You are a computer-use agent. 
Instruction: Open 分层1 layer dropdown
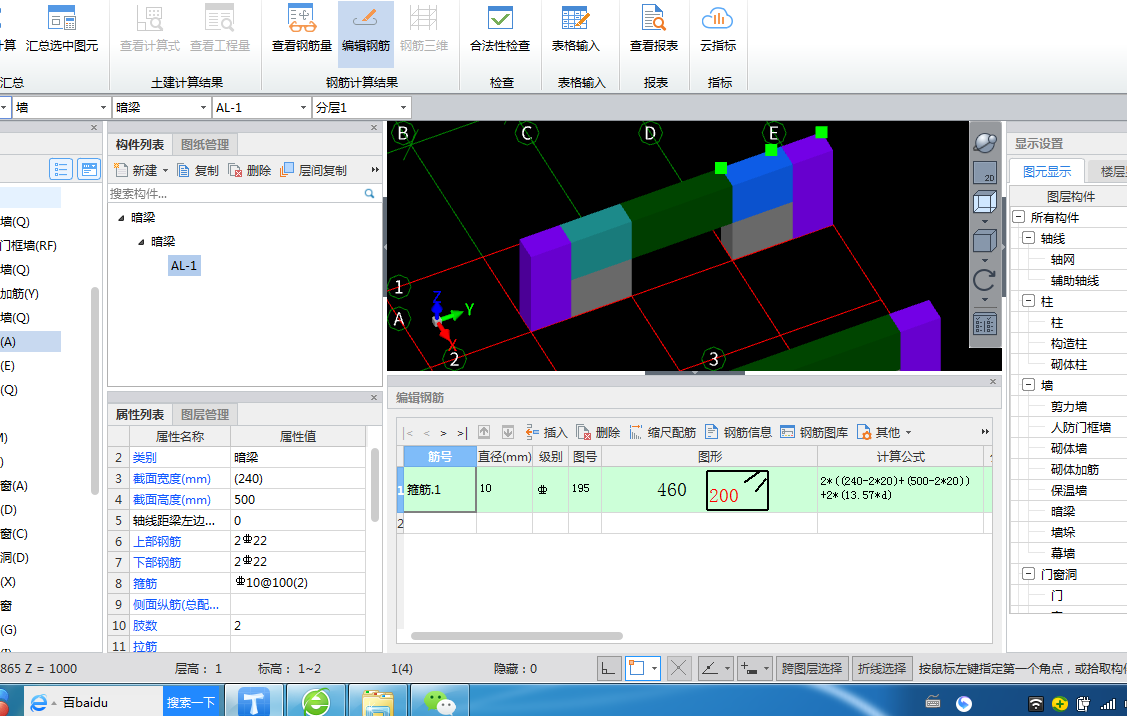click(x=402, y=108)
